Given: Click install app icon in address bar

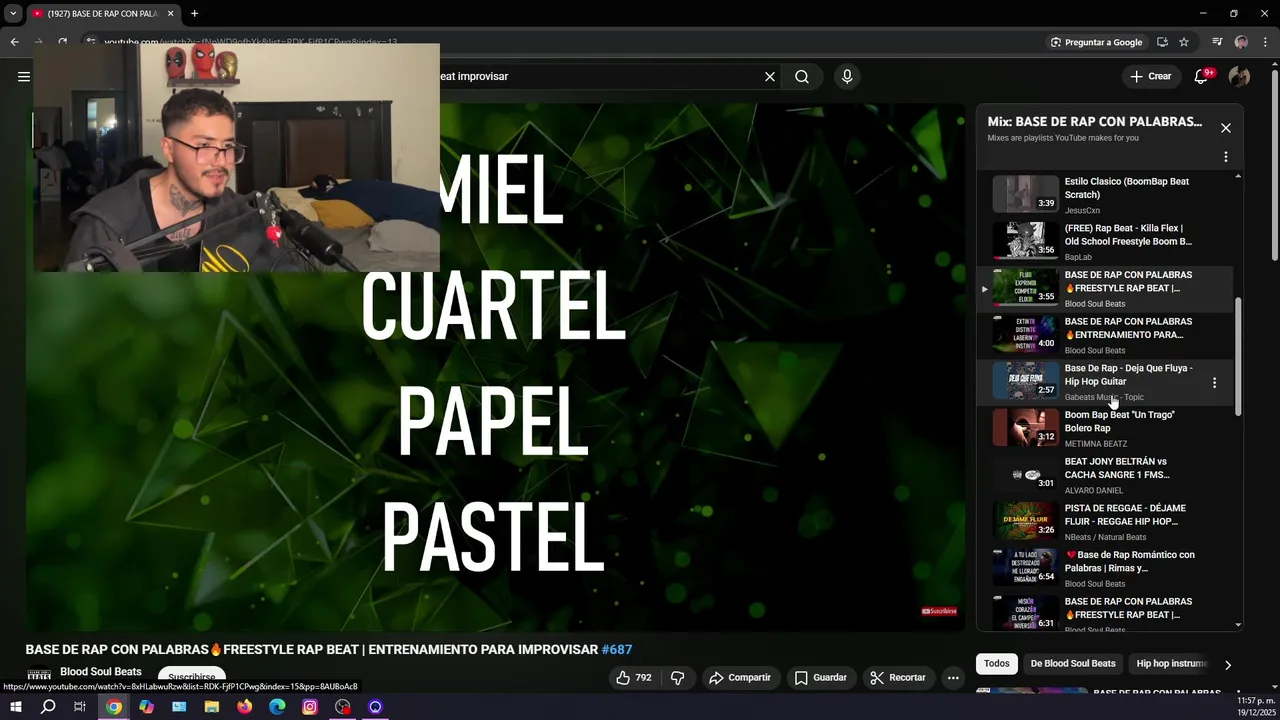Looking at the screenshot, I should click(1162, 42).
